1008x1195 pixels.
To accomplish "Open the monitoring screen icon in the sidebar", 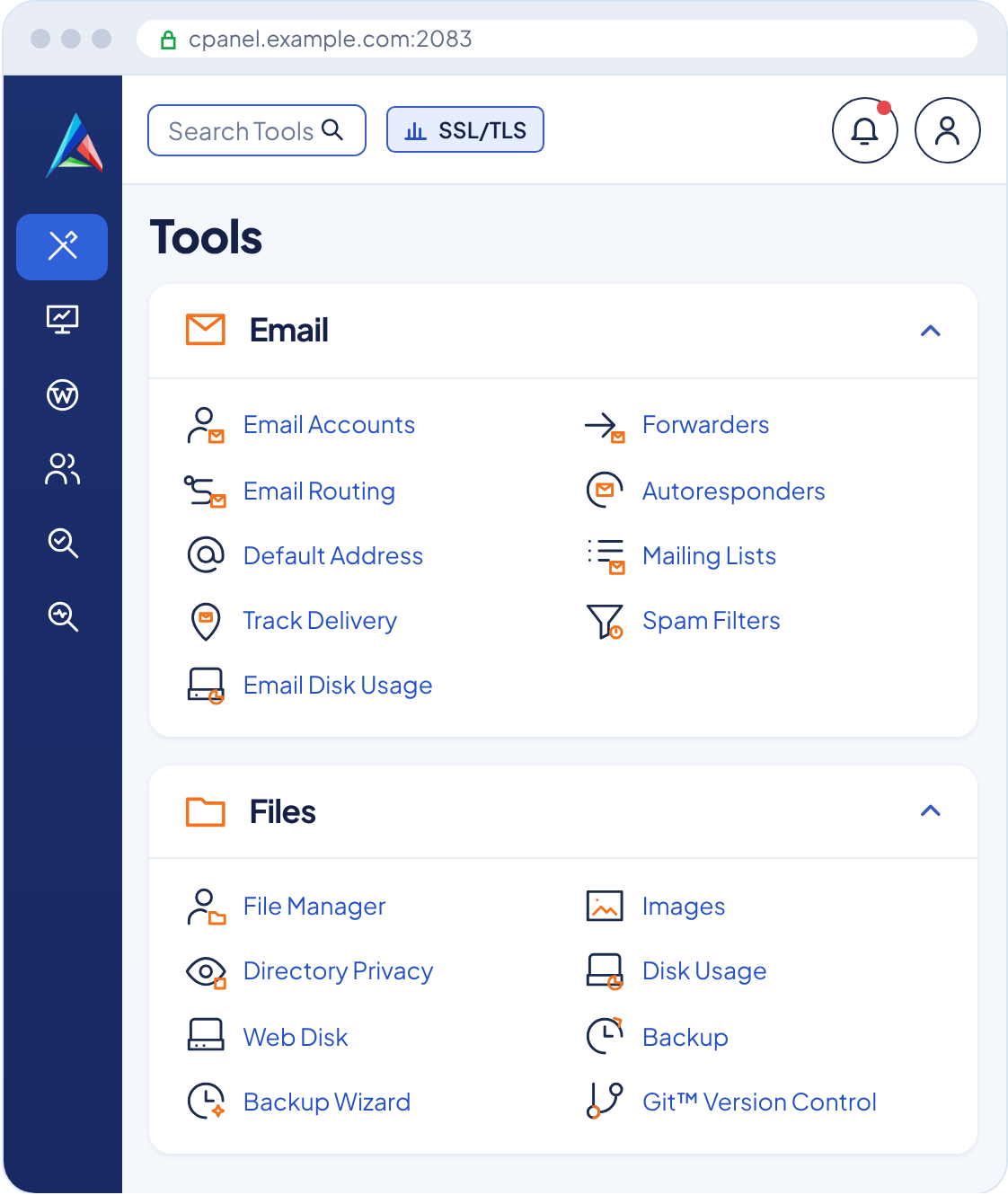I will pyautogui.click(x=63, y=320).
